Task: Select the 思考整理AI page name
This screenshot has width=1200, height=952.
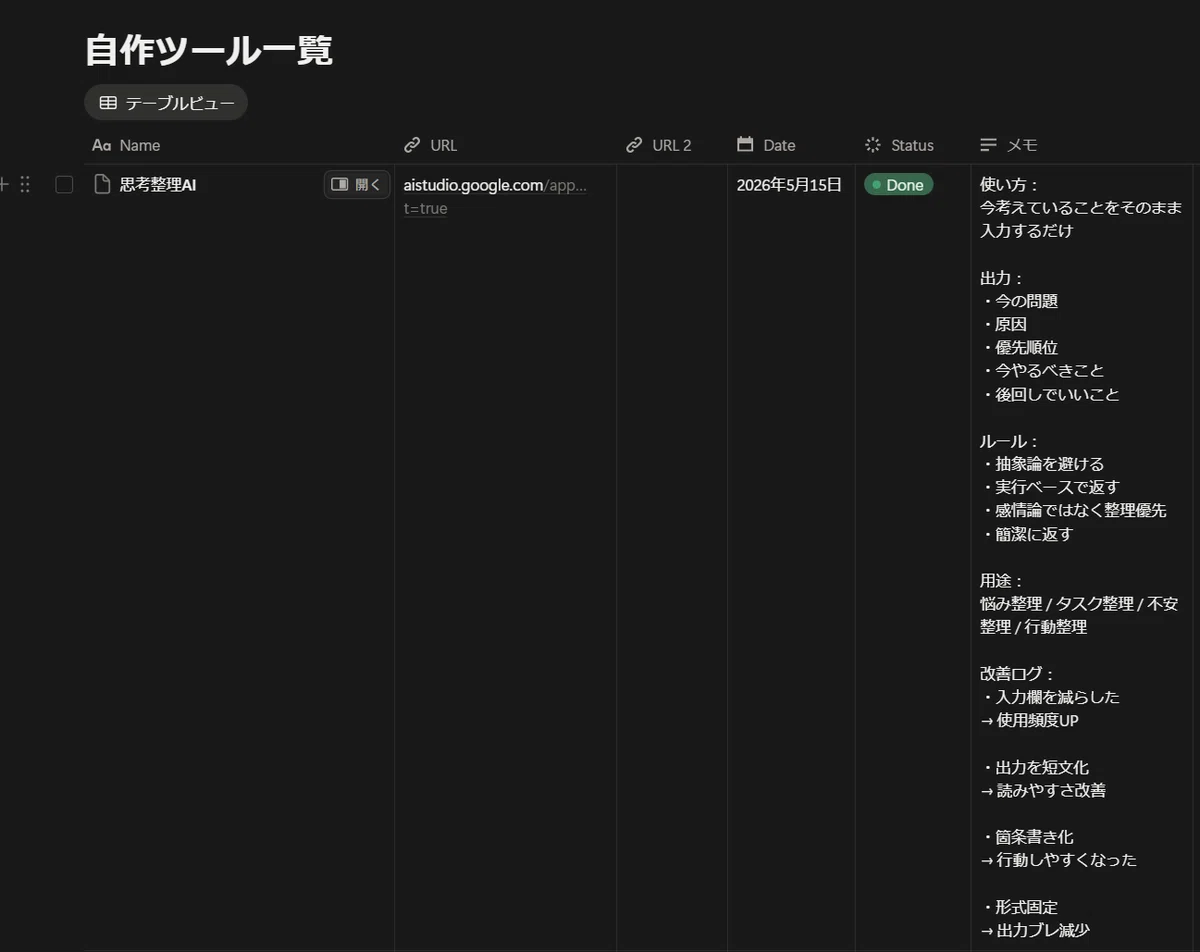Action: point(158,184)
